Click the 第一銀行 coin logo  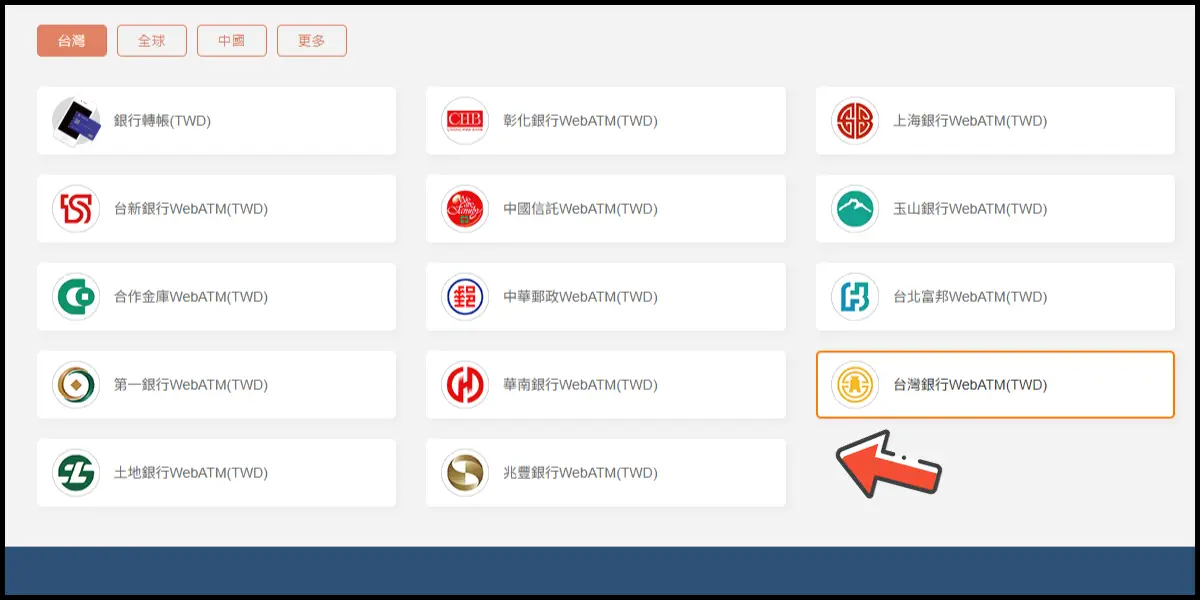(76, 385)
